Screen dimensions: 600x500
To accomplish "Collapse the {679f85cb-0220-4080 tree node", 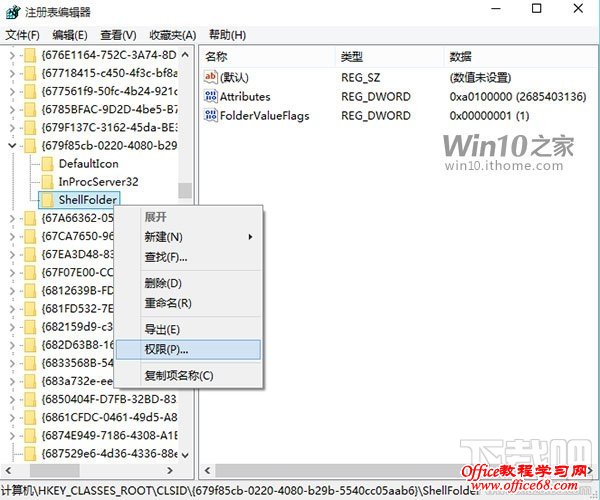I will pos(12,146).
